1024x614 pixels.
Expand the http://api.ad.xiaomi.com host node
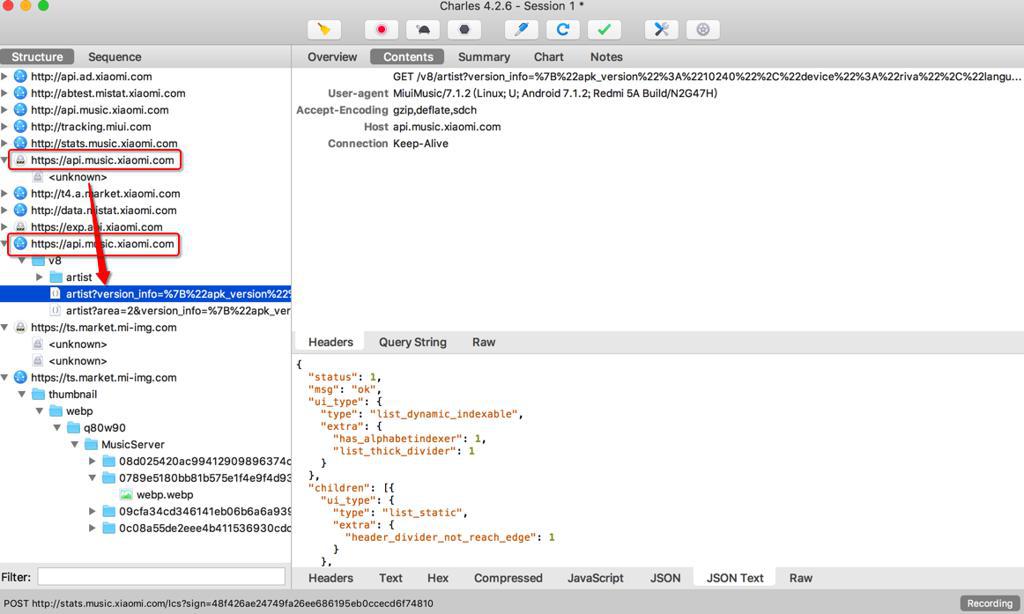(x=5, y=76)
